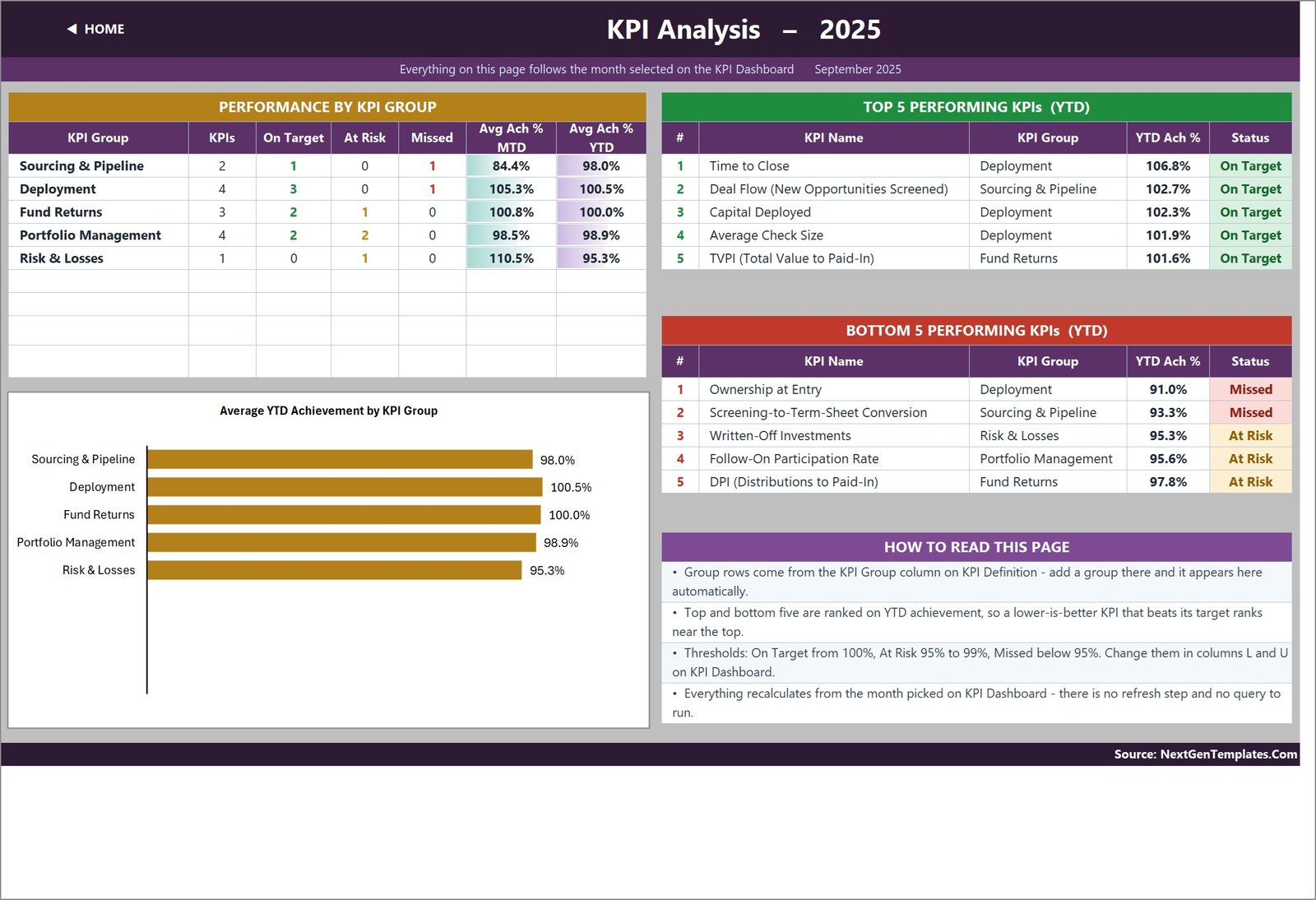Click the PERFORMANCE BY KPI GROUP banner
Screen dimensions: 1316x900
click(x=327, y=107)
